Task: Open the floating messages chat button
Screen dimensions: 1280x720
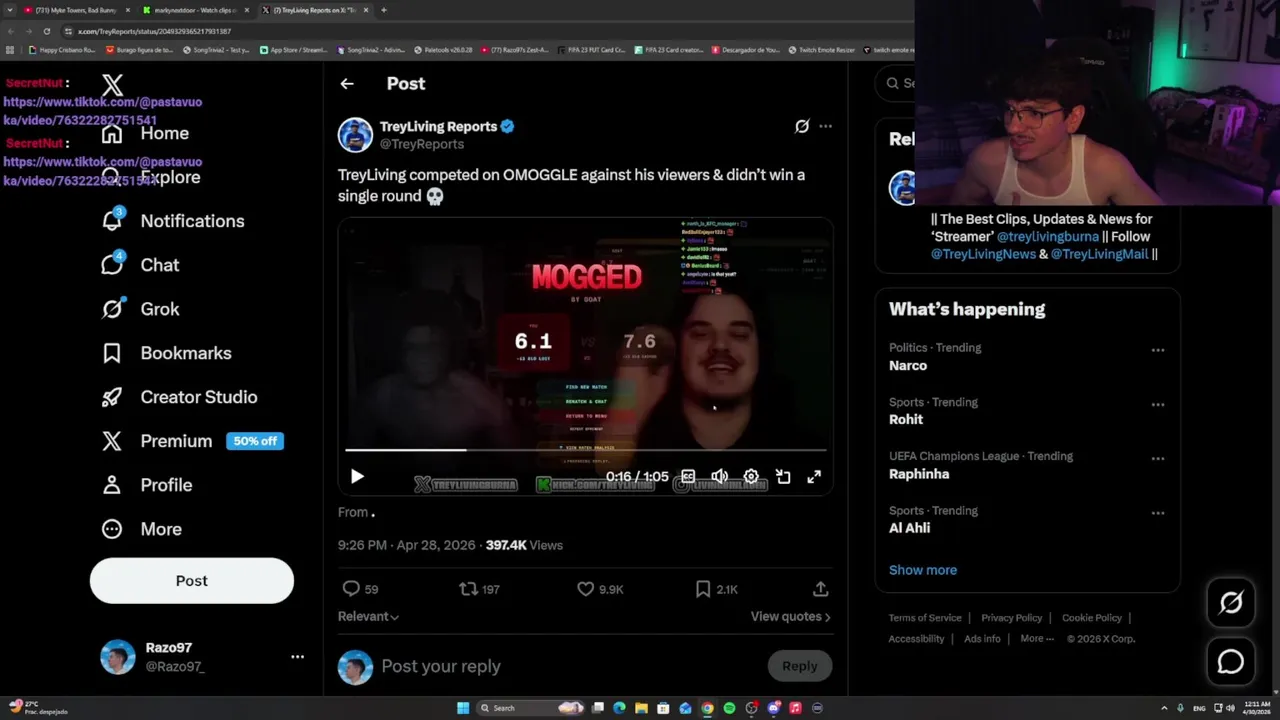Action: (x=1231, y=661)
